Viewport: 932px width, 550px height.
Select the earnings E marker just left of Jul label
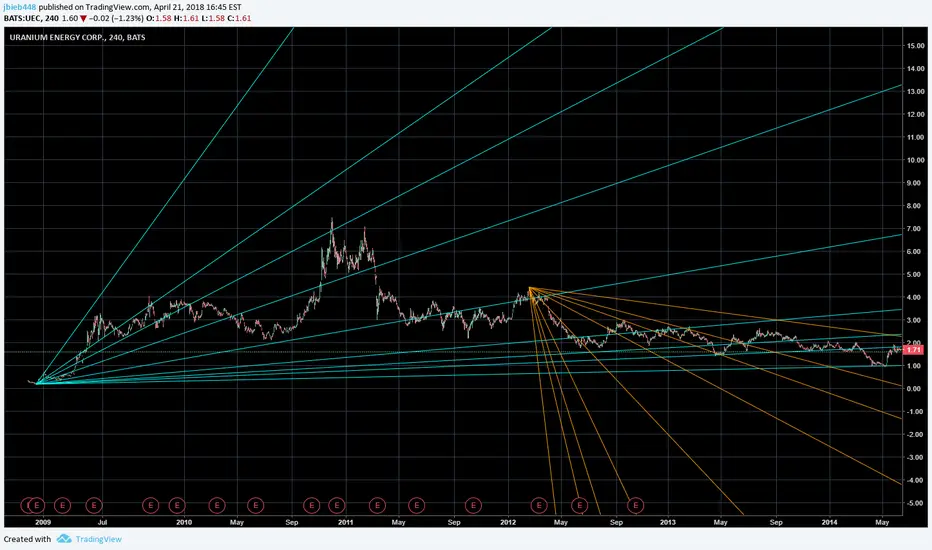pyautogui.click(x=94, y=505)
